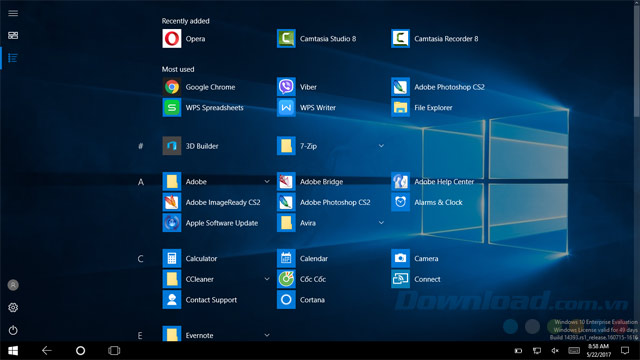Image resolution: width=640 pixels, height=360 pixels.
Task: Launch WPS Writer icon
Action: click(x=286, y=108)
